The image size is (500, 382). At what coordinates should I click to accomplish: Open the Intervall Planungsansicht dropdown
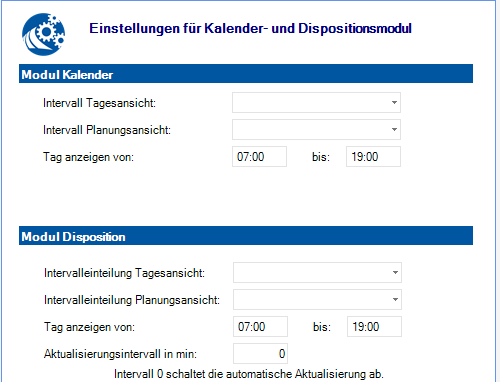pyautogui.click(x=316, y=130)
